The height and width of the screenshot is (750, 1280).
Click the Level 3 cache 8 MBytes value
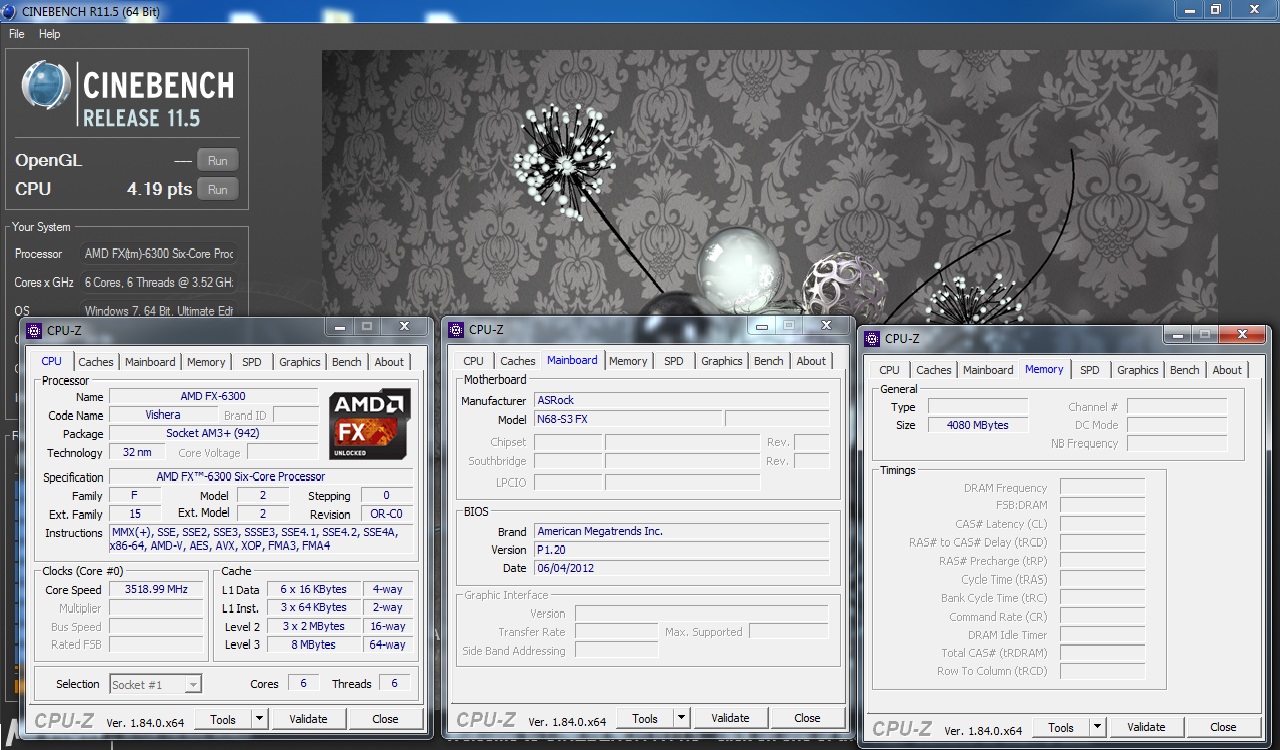(x=313, y=645)
